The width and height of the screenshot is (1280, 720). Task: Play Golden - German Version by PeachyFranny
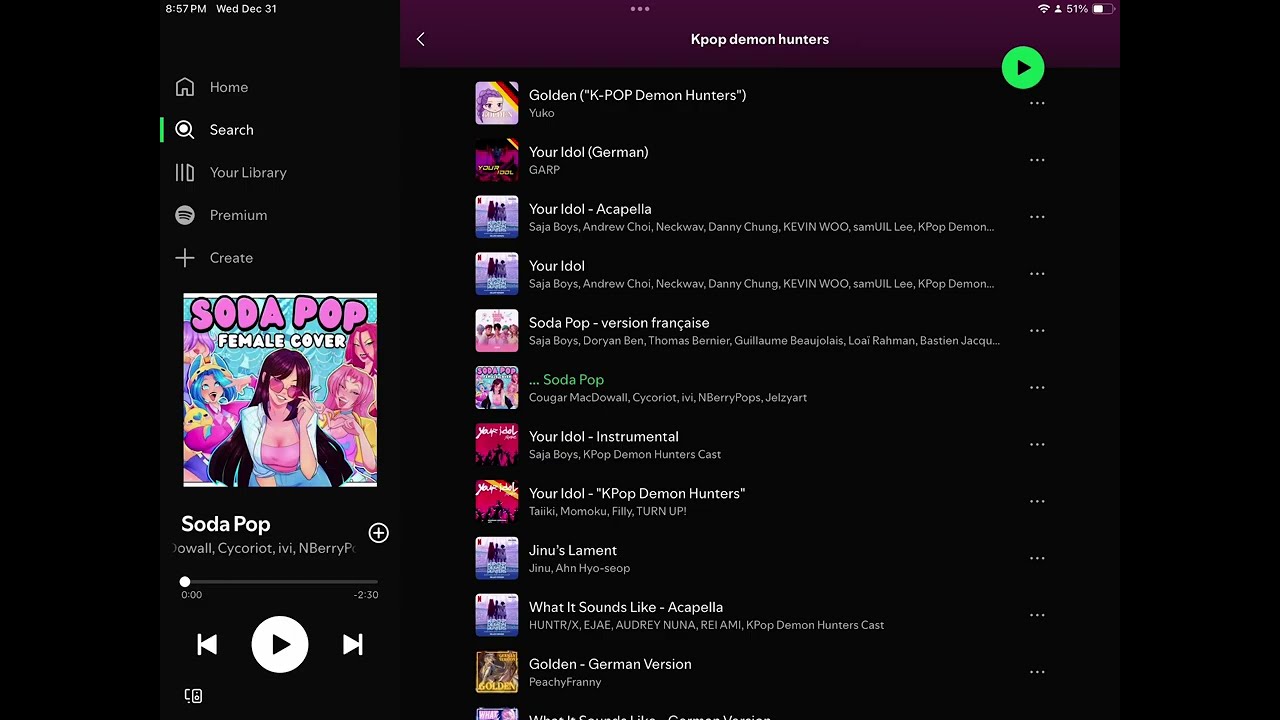click(760, 673)
